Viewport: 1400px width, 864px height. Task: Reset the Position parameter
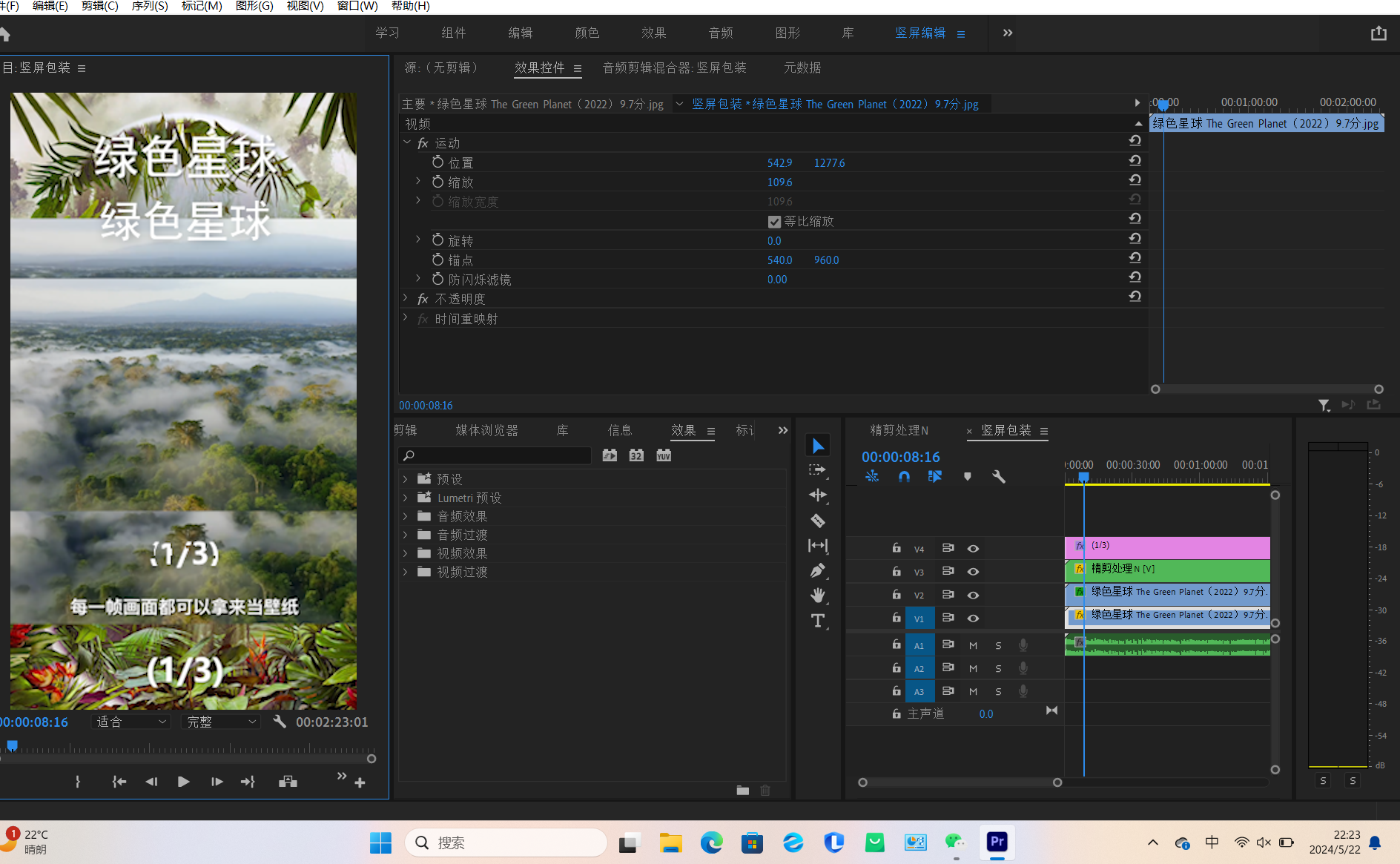click(1135, 161)
